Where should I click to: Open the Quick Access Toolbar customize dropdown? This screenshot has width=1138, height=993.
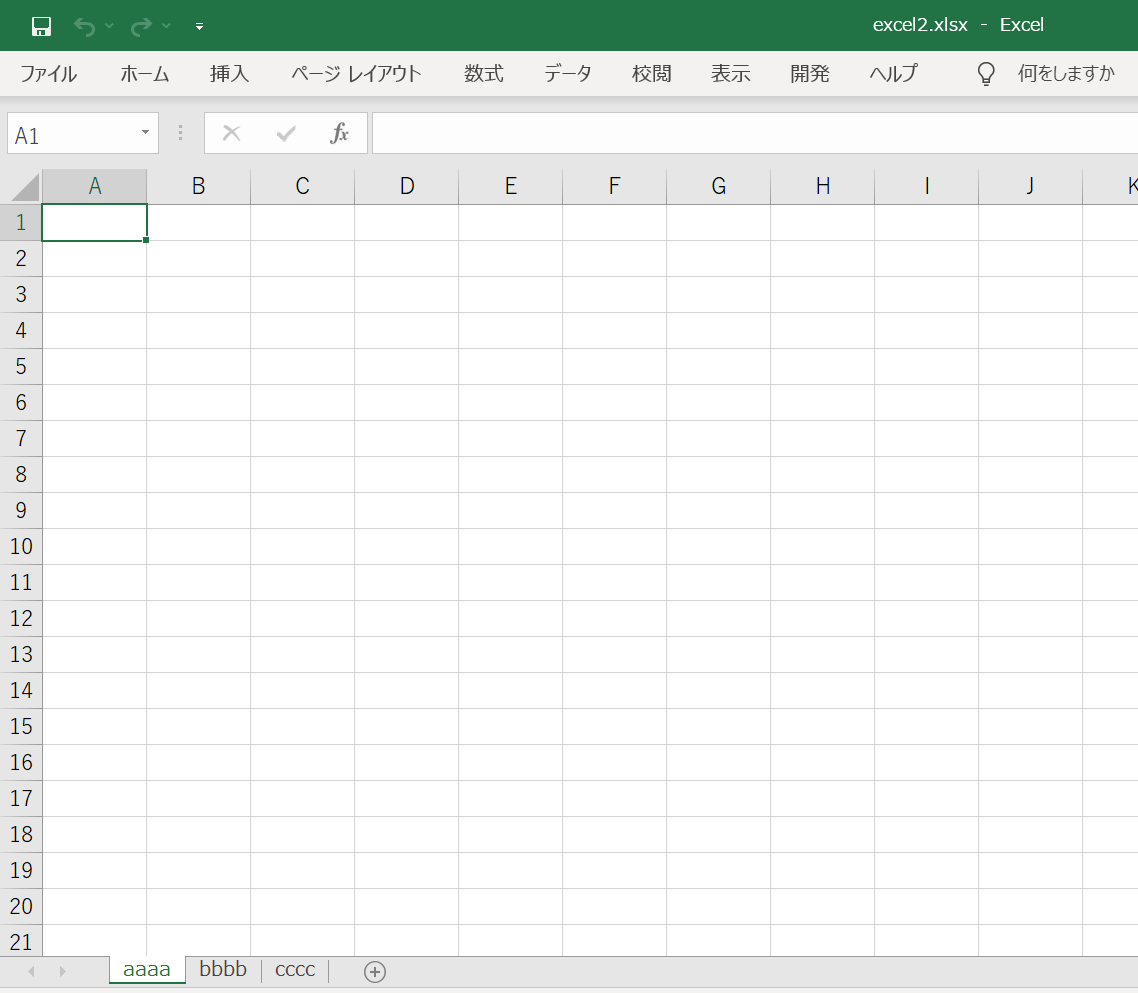pyautogui.click(x=199, y=27)
